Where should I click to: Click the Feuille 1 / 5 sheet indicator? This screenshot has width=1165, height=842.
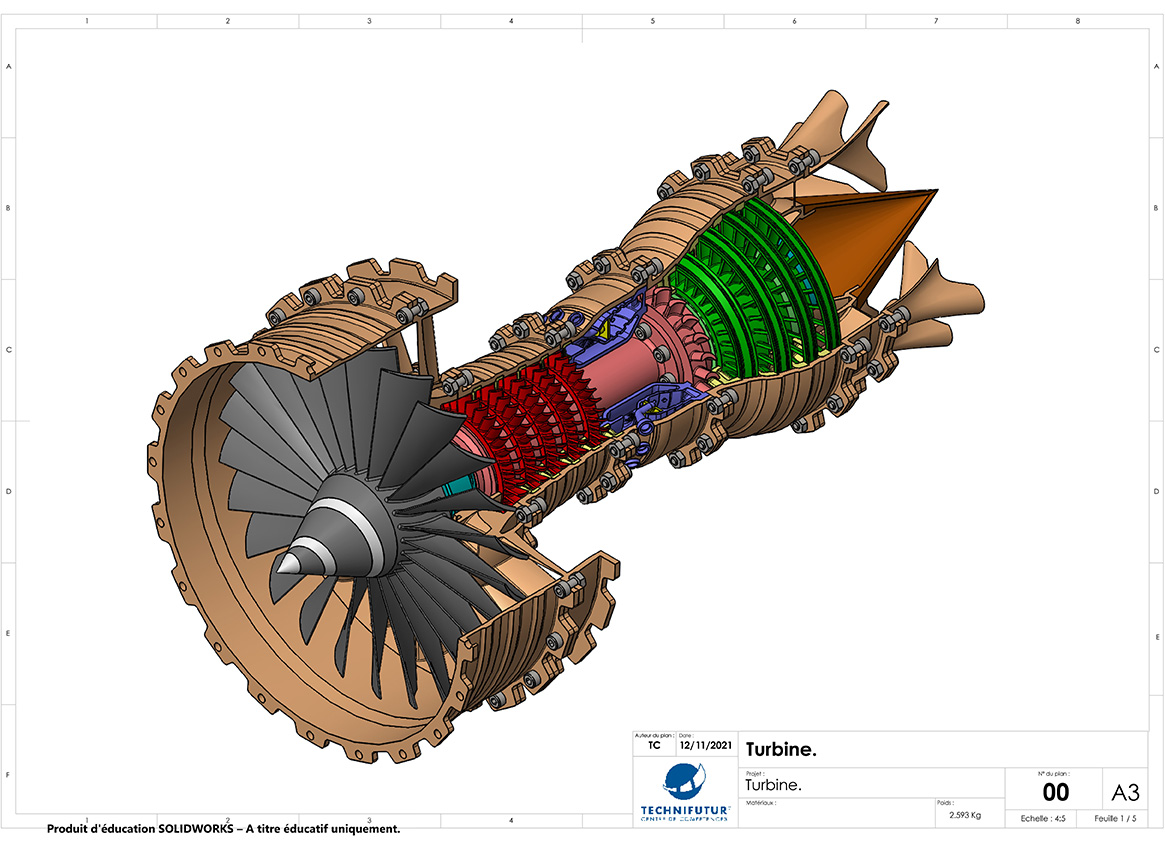(x=1115, y=818)
